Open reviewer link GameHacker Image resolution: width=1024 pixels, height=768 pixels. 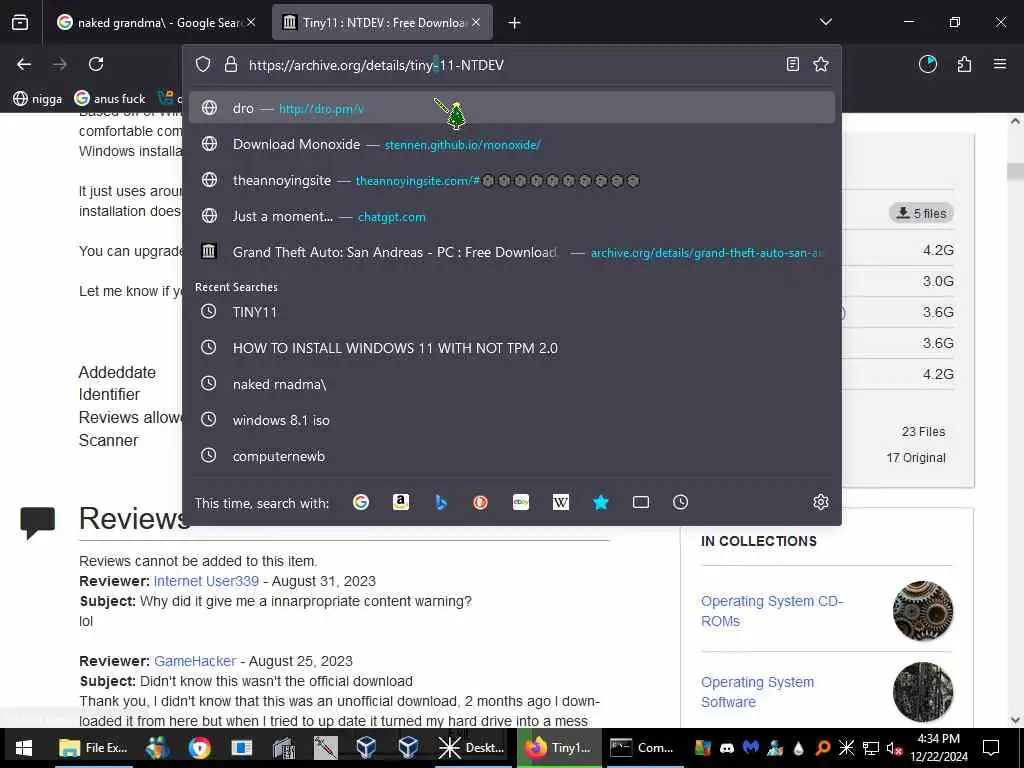tap(195, 661)
